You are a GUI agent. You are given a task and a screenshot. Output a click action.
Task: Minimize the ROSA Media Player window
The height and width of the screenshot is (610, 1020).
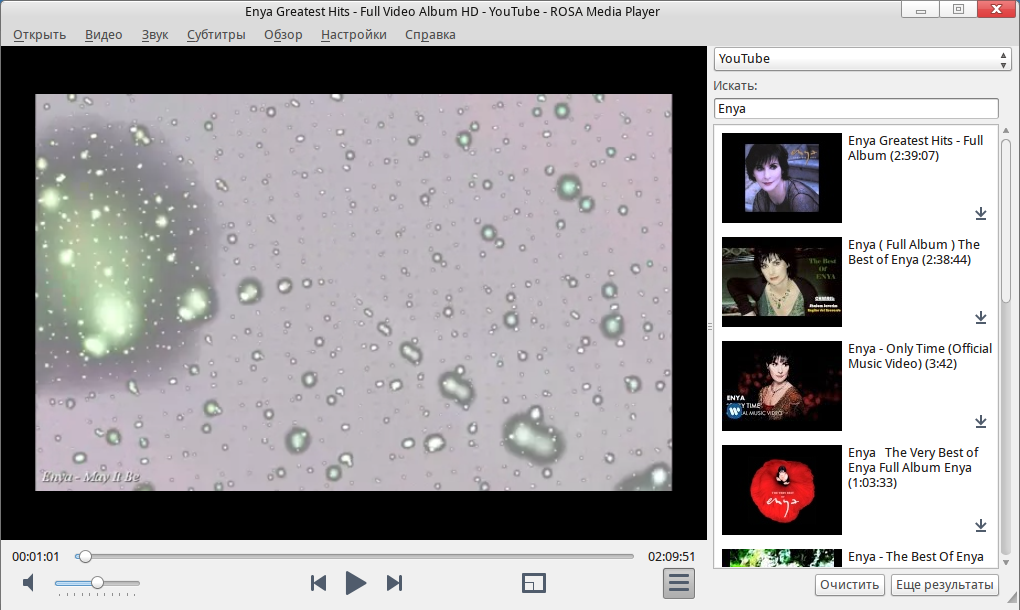coord(920,10)
